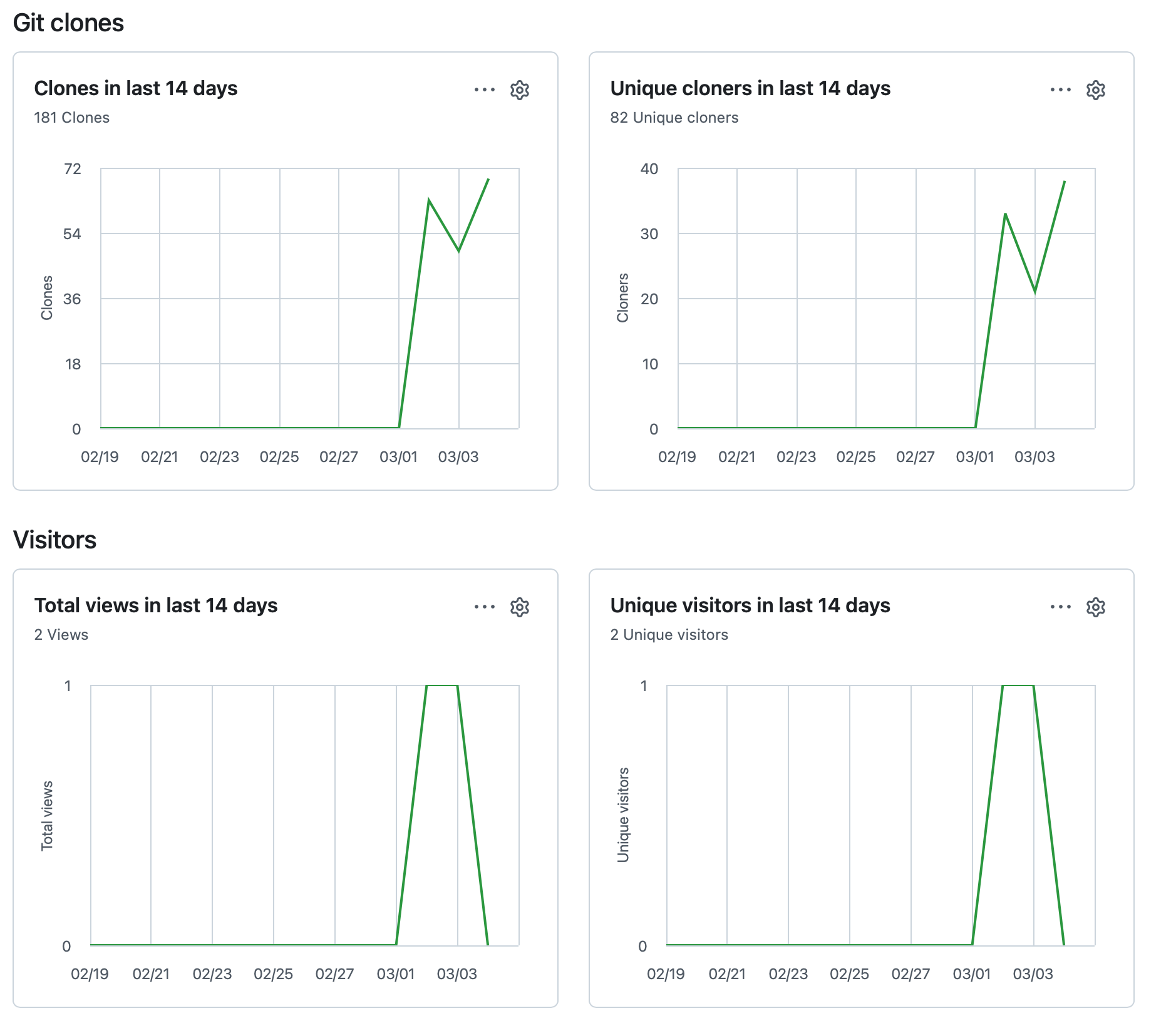Click the "Cloners" vertical axis title

[622, 298]
